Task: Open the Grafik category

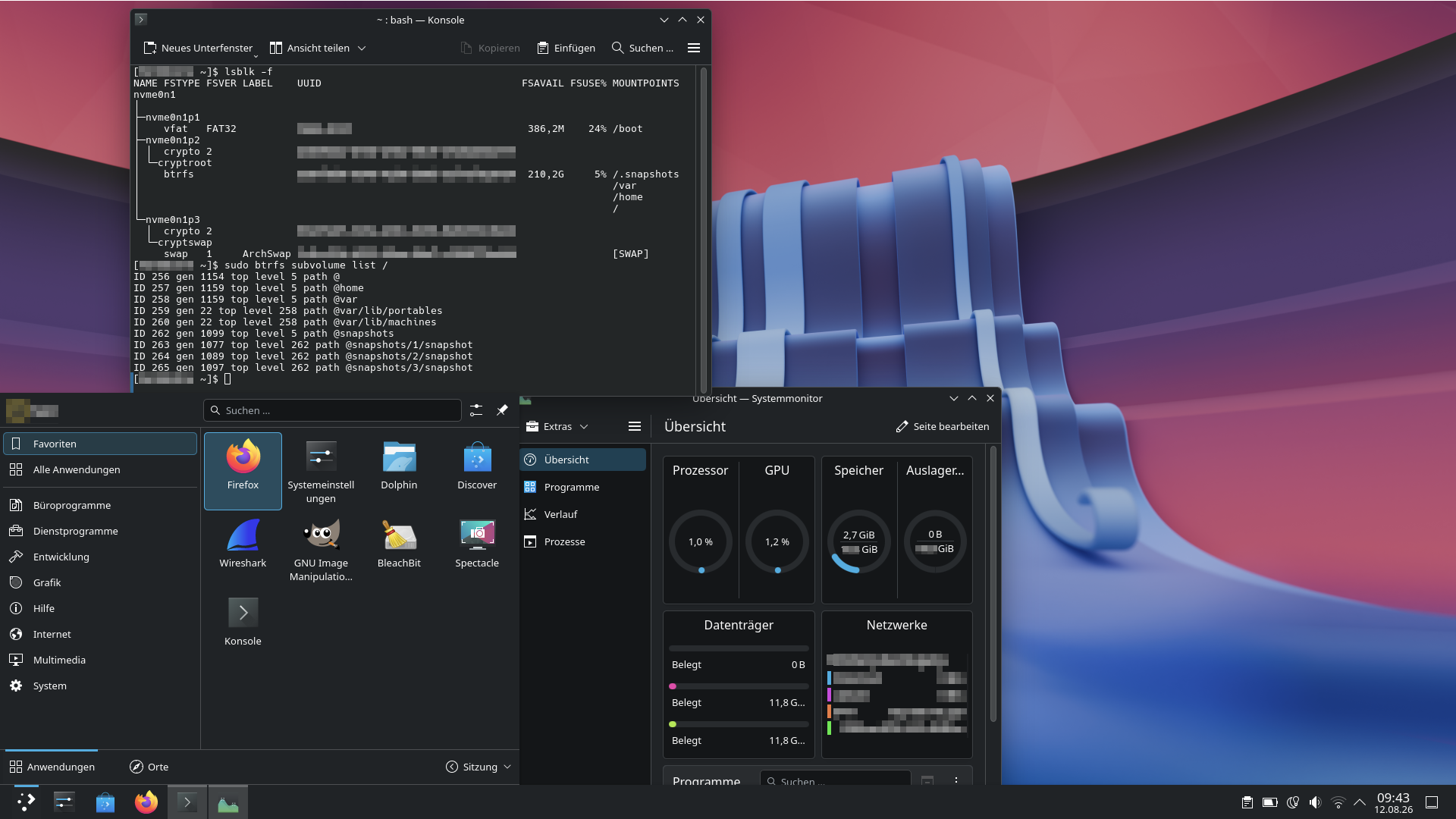Action: (100, 582)
